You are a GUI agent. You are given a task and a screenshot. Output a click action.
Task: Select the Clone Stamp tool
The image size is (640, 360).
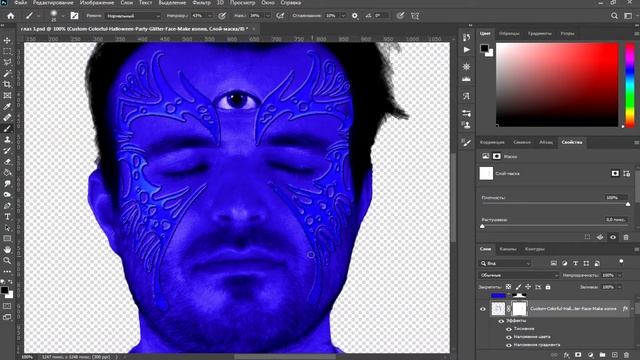7,140
